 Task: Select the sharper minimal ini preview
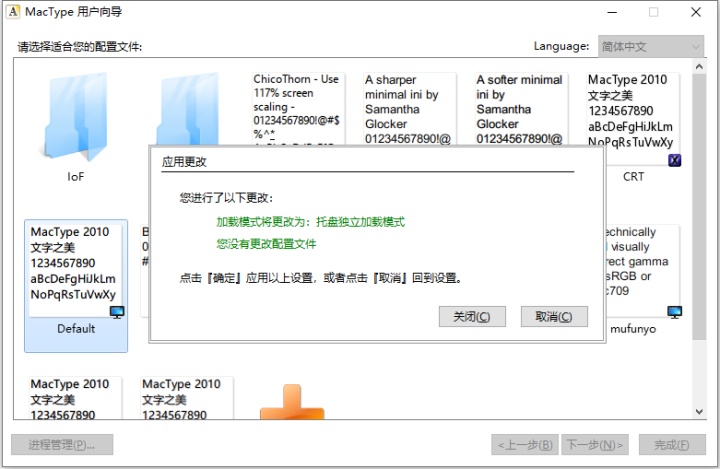(x=410, y=108)
